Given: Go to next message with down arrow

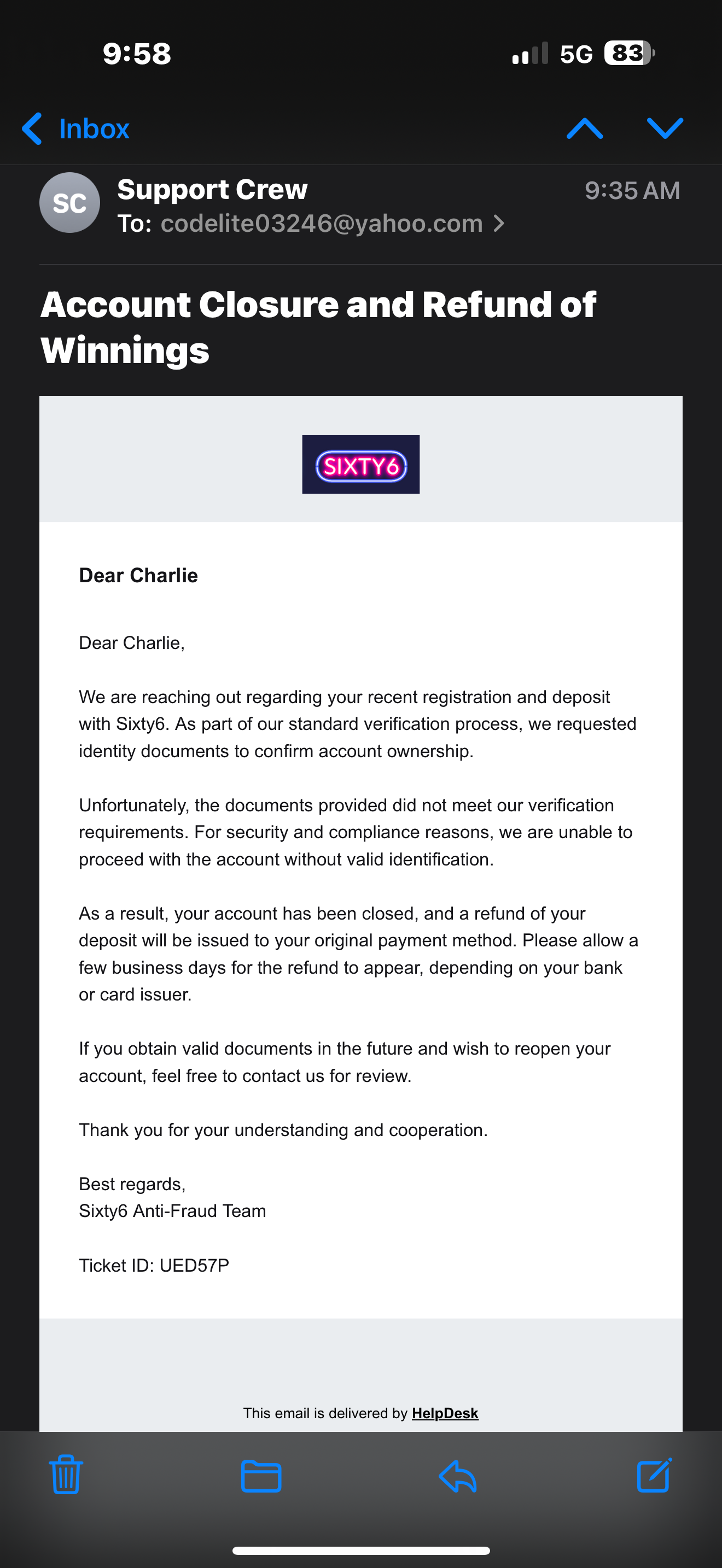Looking at the screenshot, I should (665, 128).
